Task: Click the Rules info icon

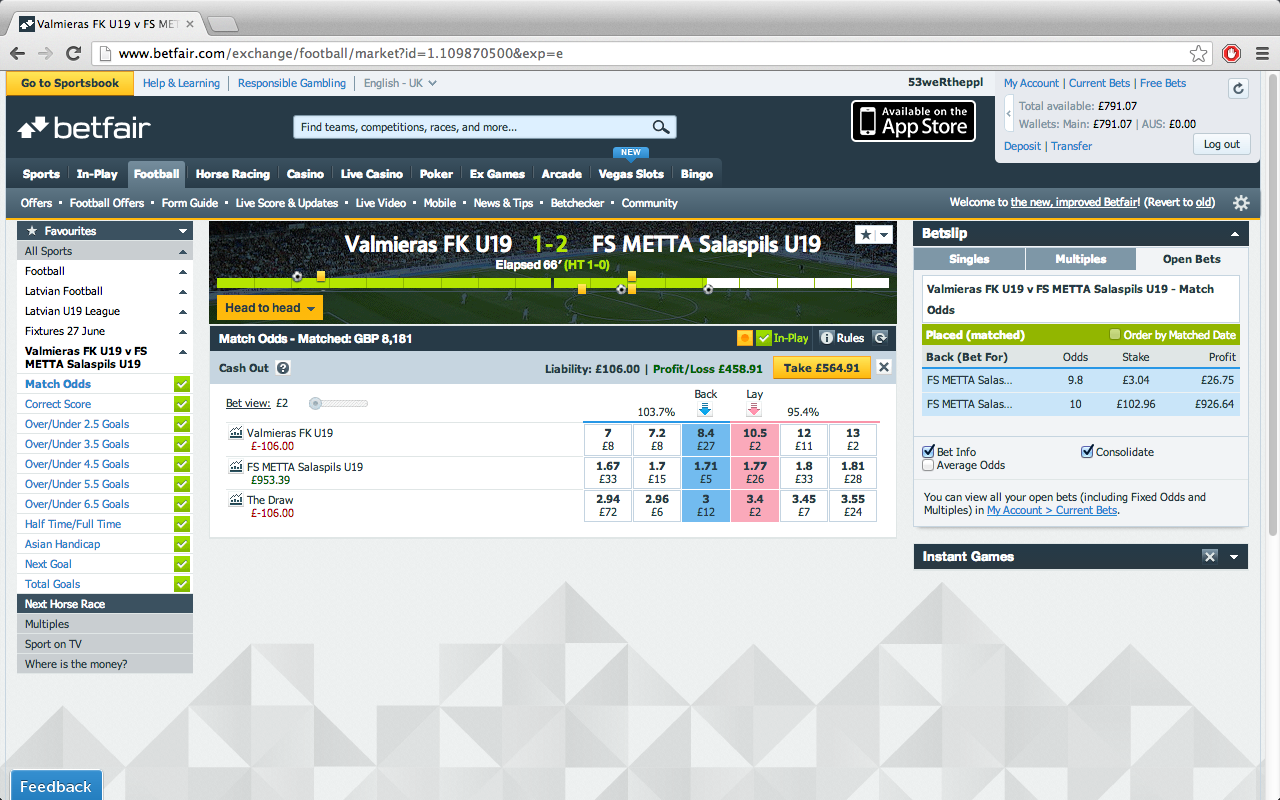Action: coord(827,338)
